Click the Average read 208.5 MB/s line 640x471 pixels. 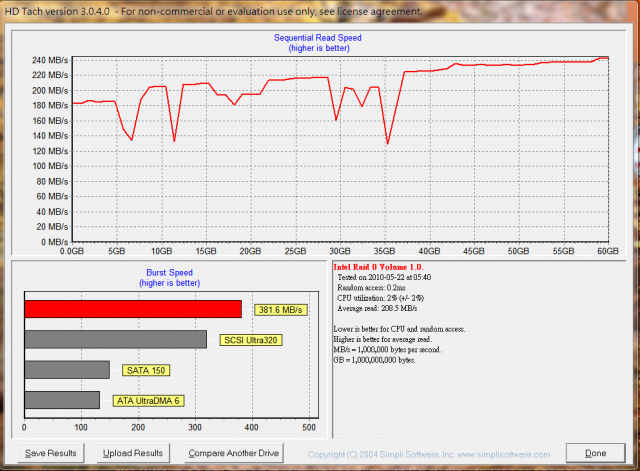click(x=377, y=309)
